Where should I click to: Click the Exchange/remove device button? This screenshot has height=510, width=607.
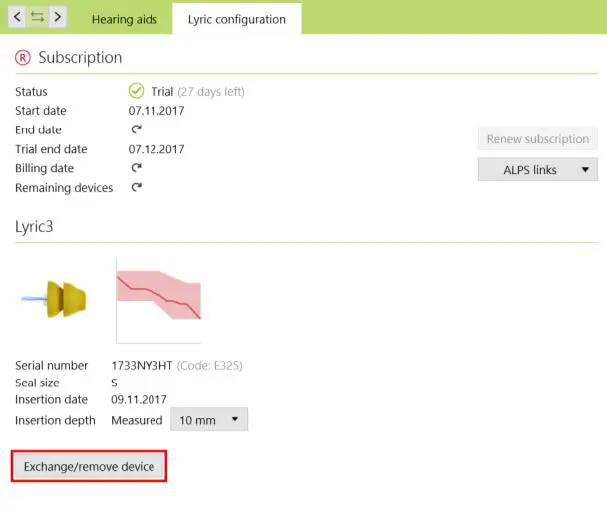tap(89, 466)
